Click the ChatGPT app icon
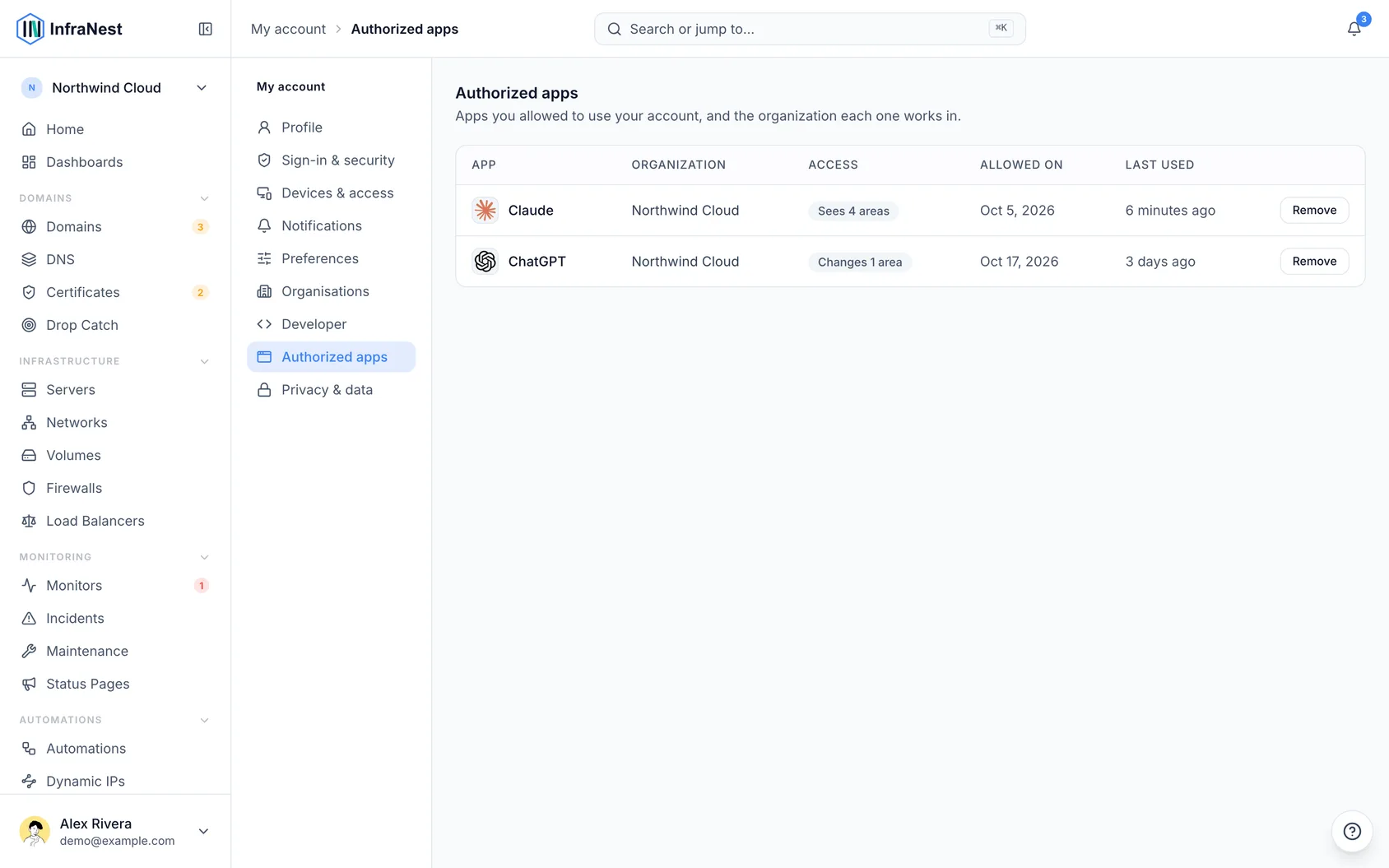This screenshot has width=1389, height=868. [x=485, y=262]
